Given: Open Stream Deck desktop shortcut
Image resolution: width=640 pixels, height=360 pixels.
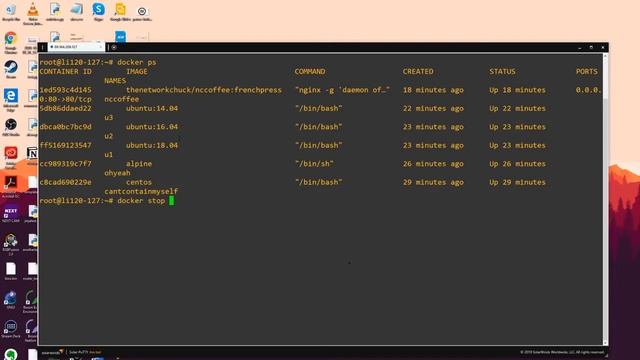Looking at the screenshot, I should pos(11,329).
